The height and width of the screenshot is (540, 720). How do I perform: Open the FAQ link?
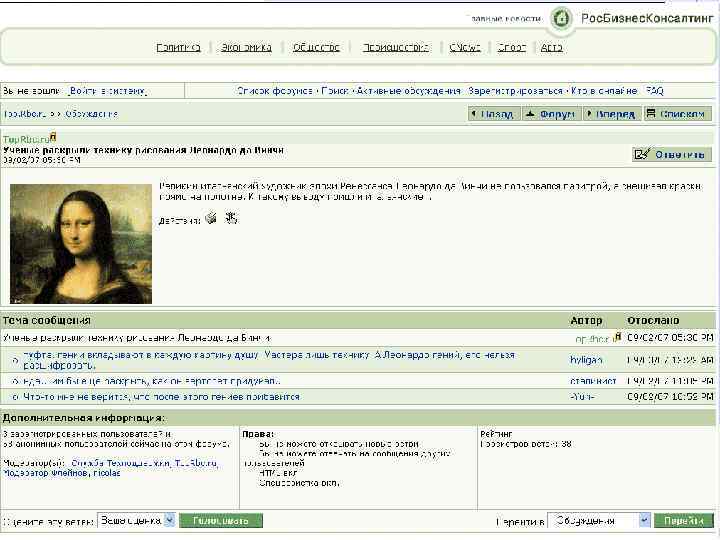[x=655, y=91]
